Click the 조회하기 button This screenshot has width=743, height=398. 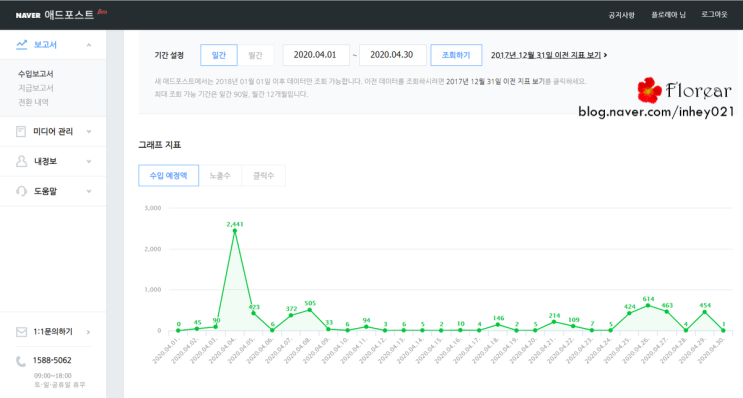[456, 55]
